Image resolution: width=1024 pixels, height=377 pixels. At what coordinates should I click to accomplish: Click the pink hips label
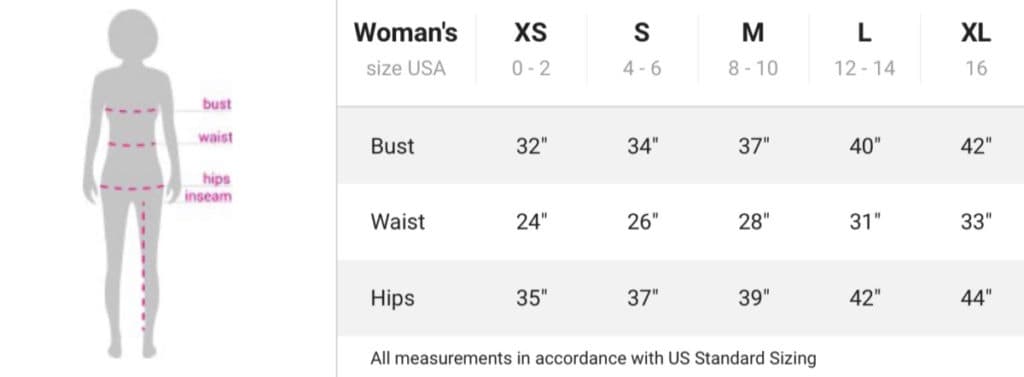pyautogui.click(x=216, y=178)
